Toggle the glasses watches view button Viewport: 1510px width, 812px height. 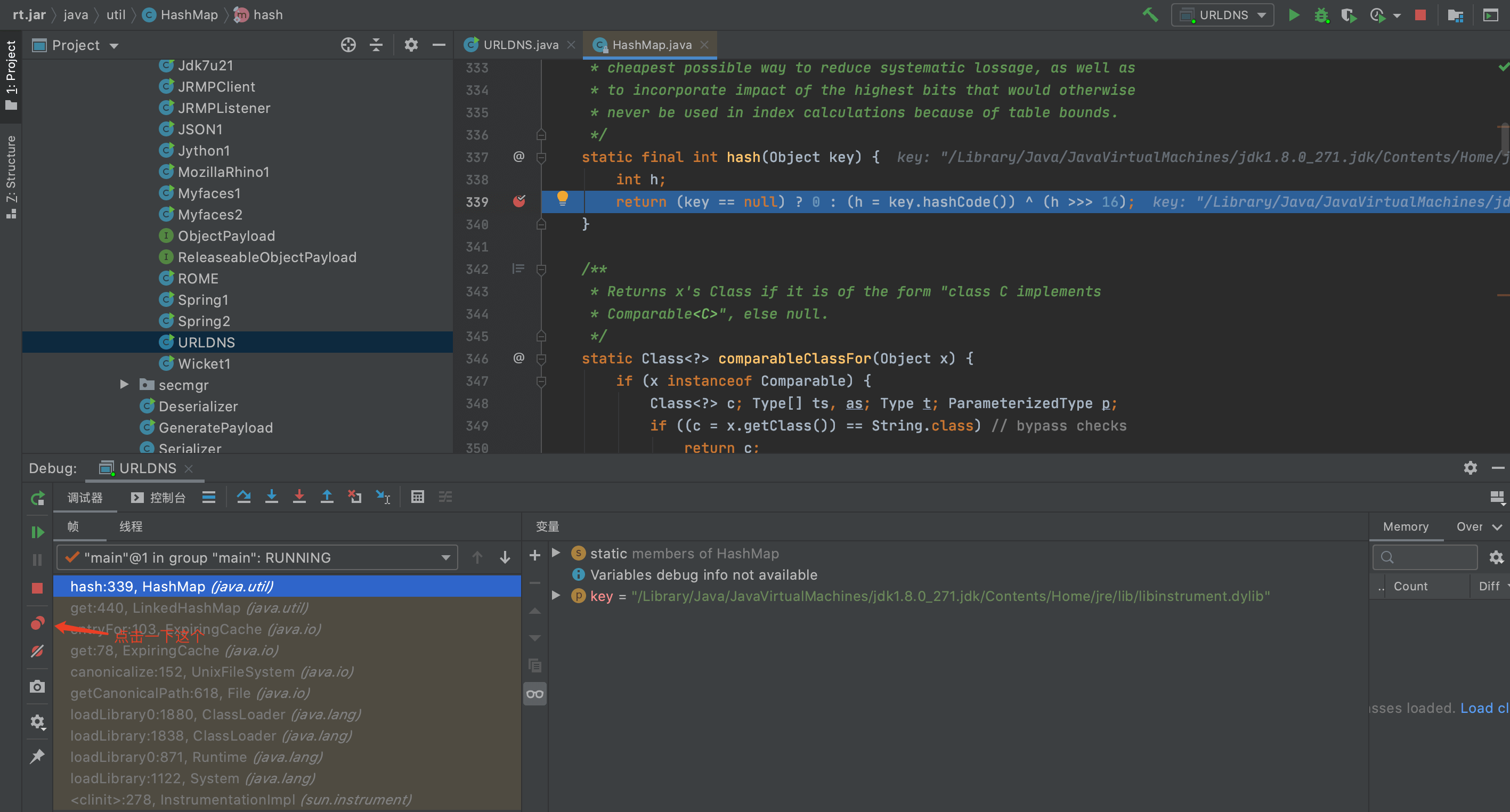click(x=534, y=694)
